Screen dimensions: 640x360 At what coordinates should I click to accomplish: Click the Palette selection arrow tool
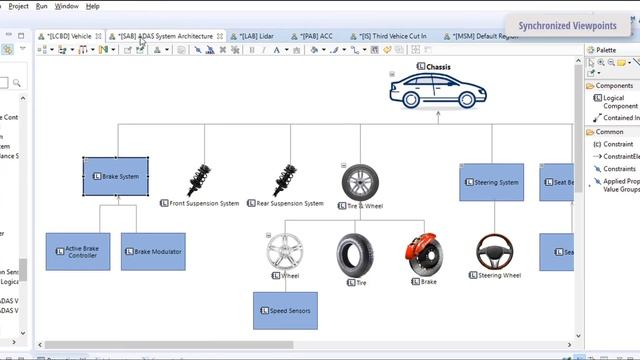tap(591, 62)
